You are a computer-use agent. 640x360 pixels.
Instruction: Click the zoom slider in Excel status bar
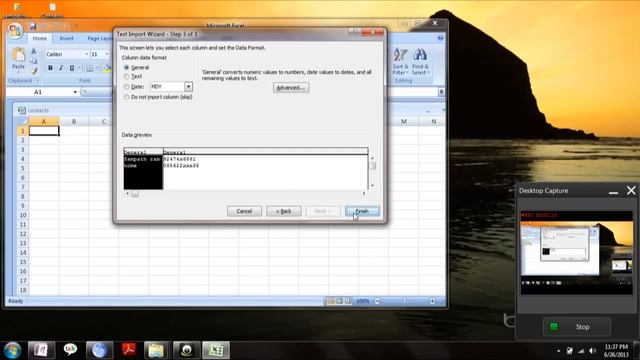tap(404, 301)
